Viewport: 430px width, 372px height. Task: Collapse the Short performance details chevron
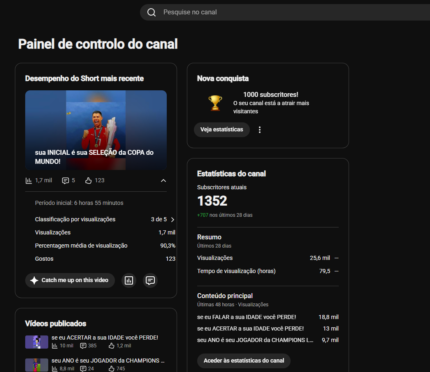[163, 181]
